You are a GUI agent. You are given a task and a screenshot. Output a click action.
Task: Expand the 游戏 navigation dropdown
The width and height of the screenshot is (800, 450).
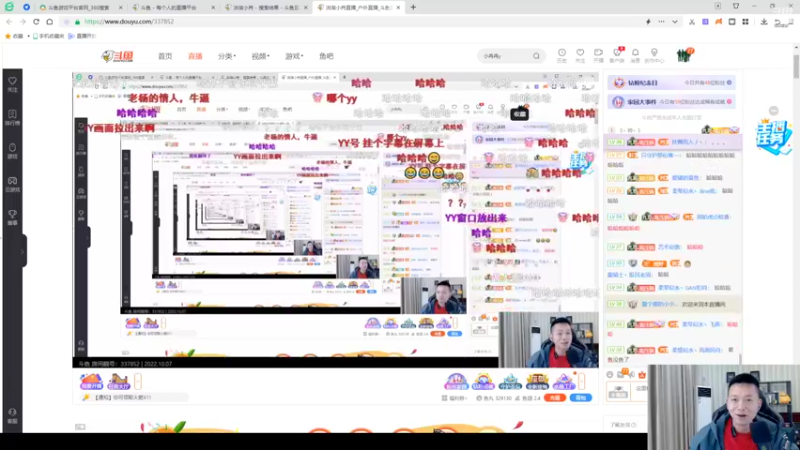tap(294, 56)
